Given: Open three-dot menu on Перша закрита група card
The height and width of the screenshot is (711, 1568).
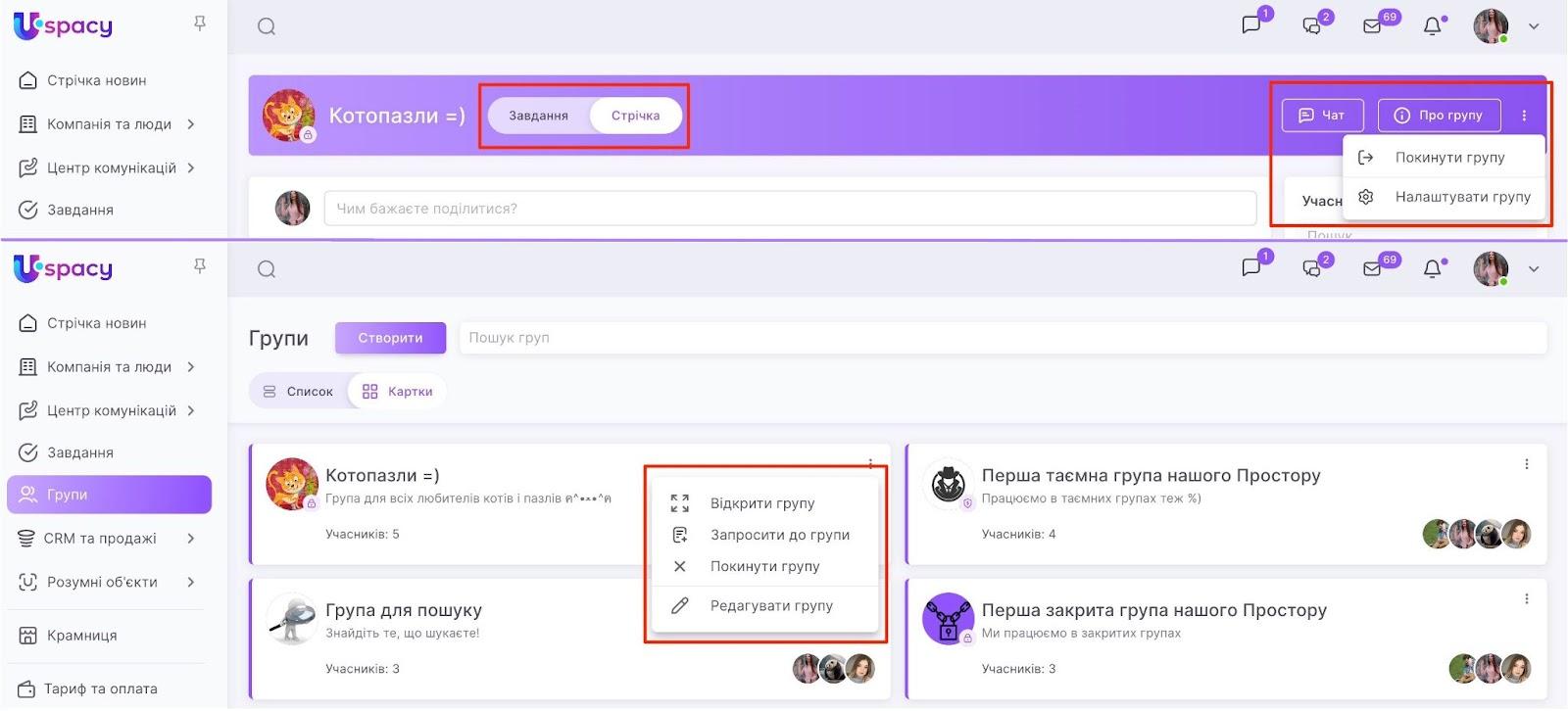Looking at the screenshot, I should point(1526,598).
